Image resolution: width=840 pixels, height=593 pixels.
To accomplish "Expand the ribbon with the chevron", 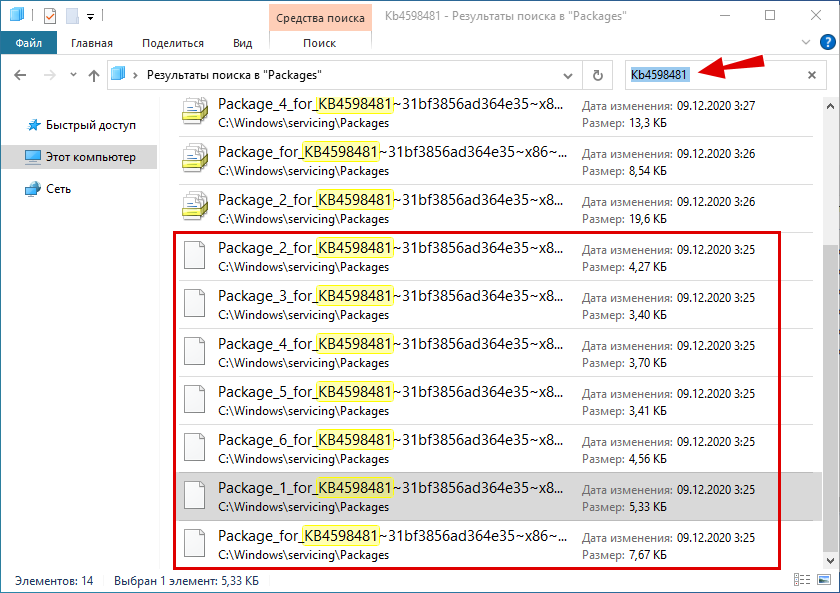I will 805,42.
